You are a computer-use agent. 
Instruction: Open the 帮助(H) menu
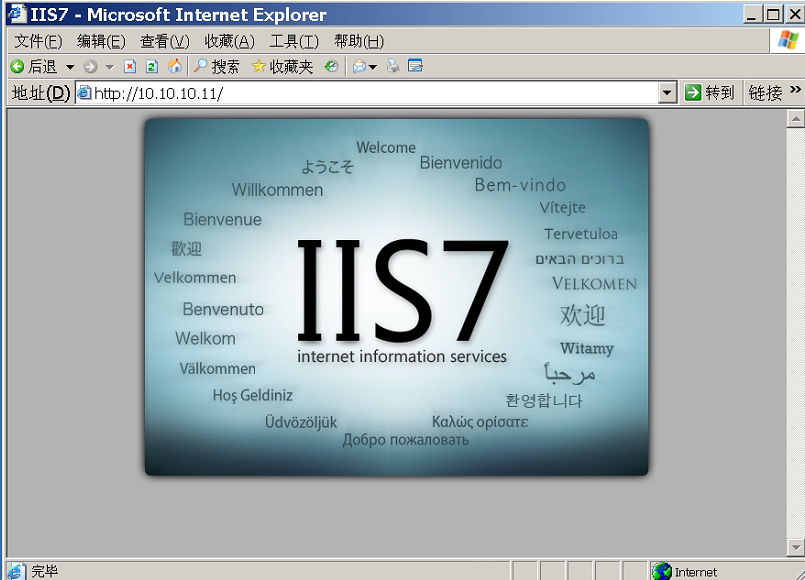[x=359, y=41]
